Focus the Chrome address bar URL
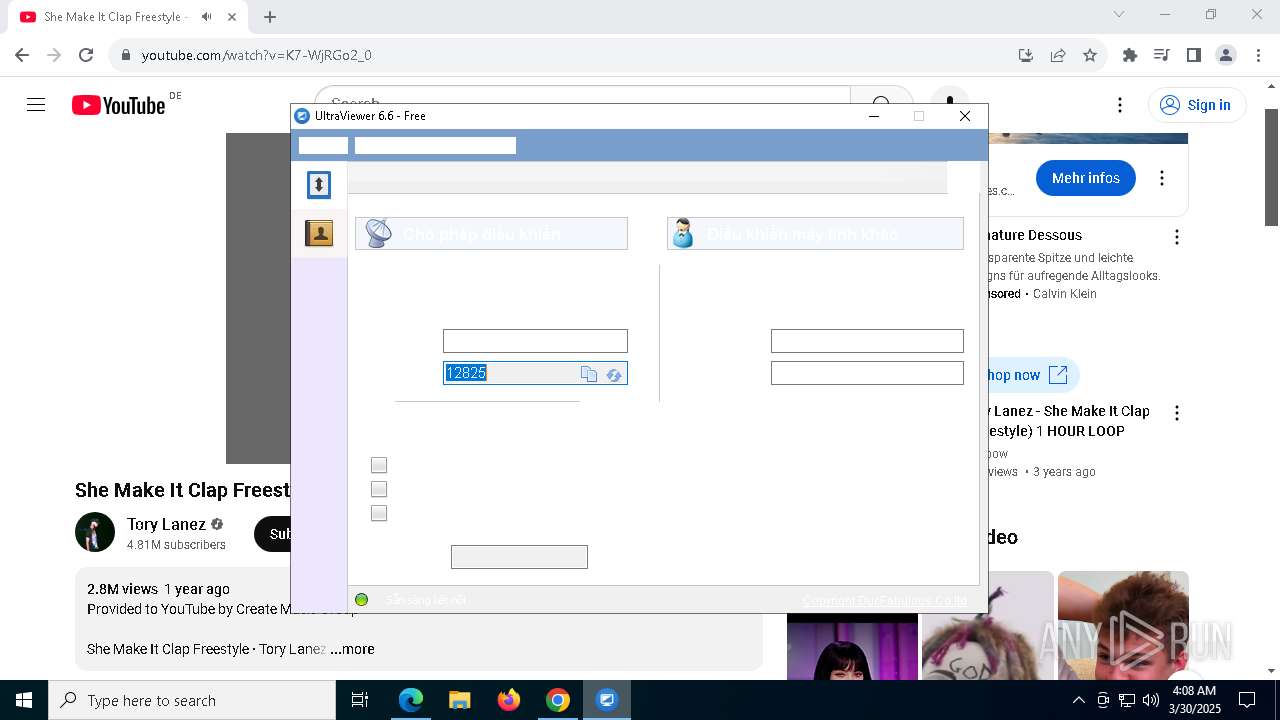 tap(256, 55)
